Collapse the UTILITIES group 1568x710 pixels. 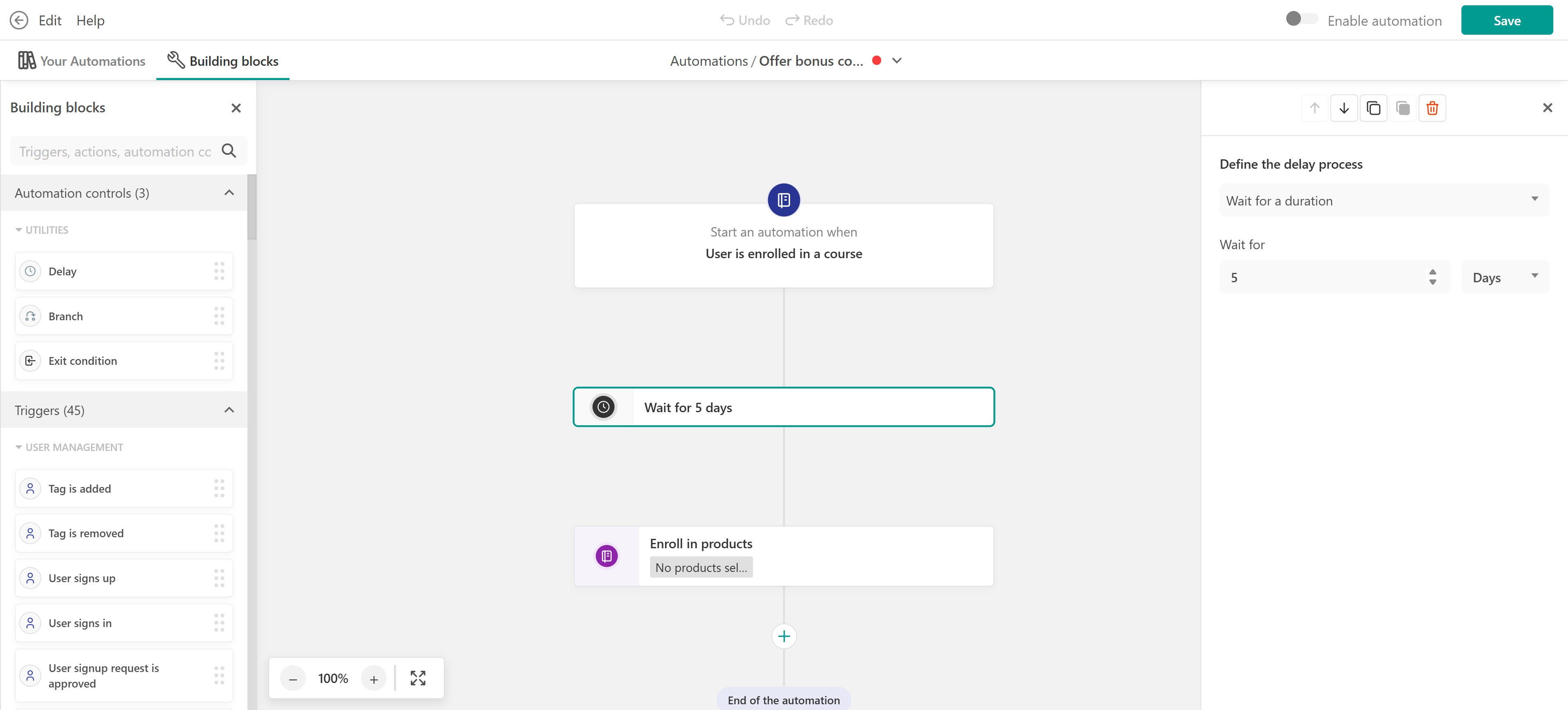click(x=19, y=230)
